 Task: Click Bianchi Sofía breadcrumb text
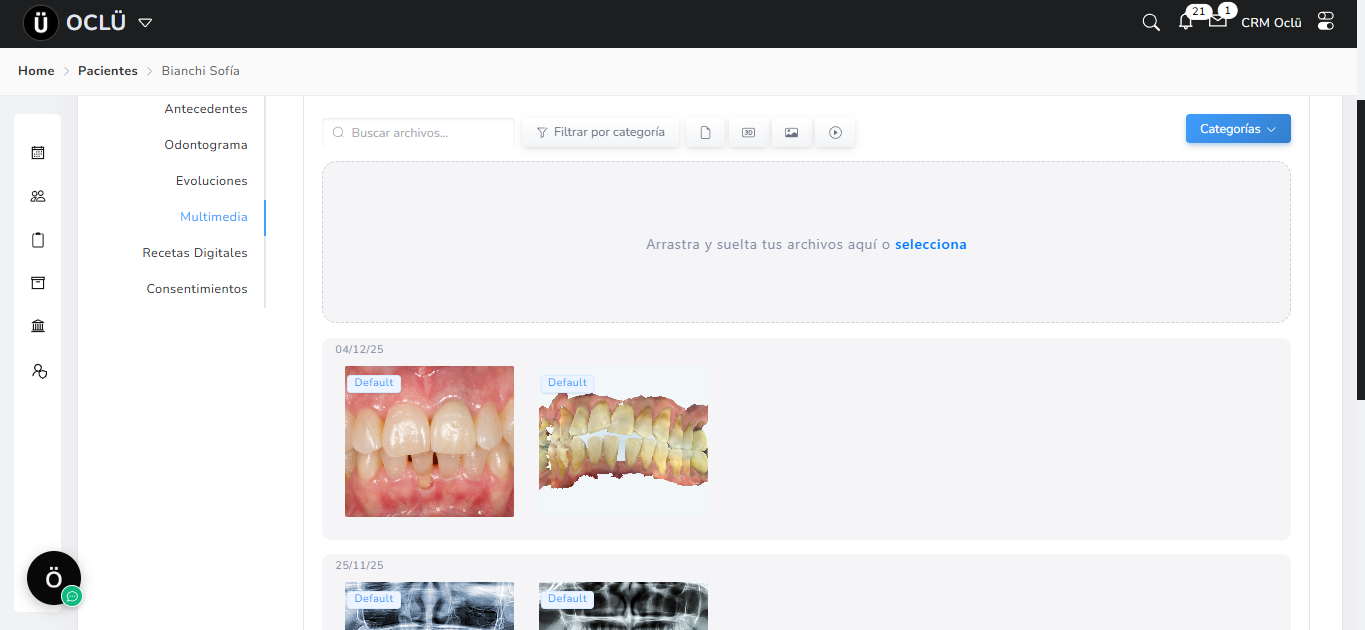201,71
